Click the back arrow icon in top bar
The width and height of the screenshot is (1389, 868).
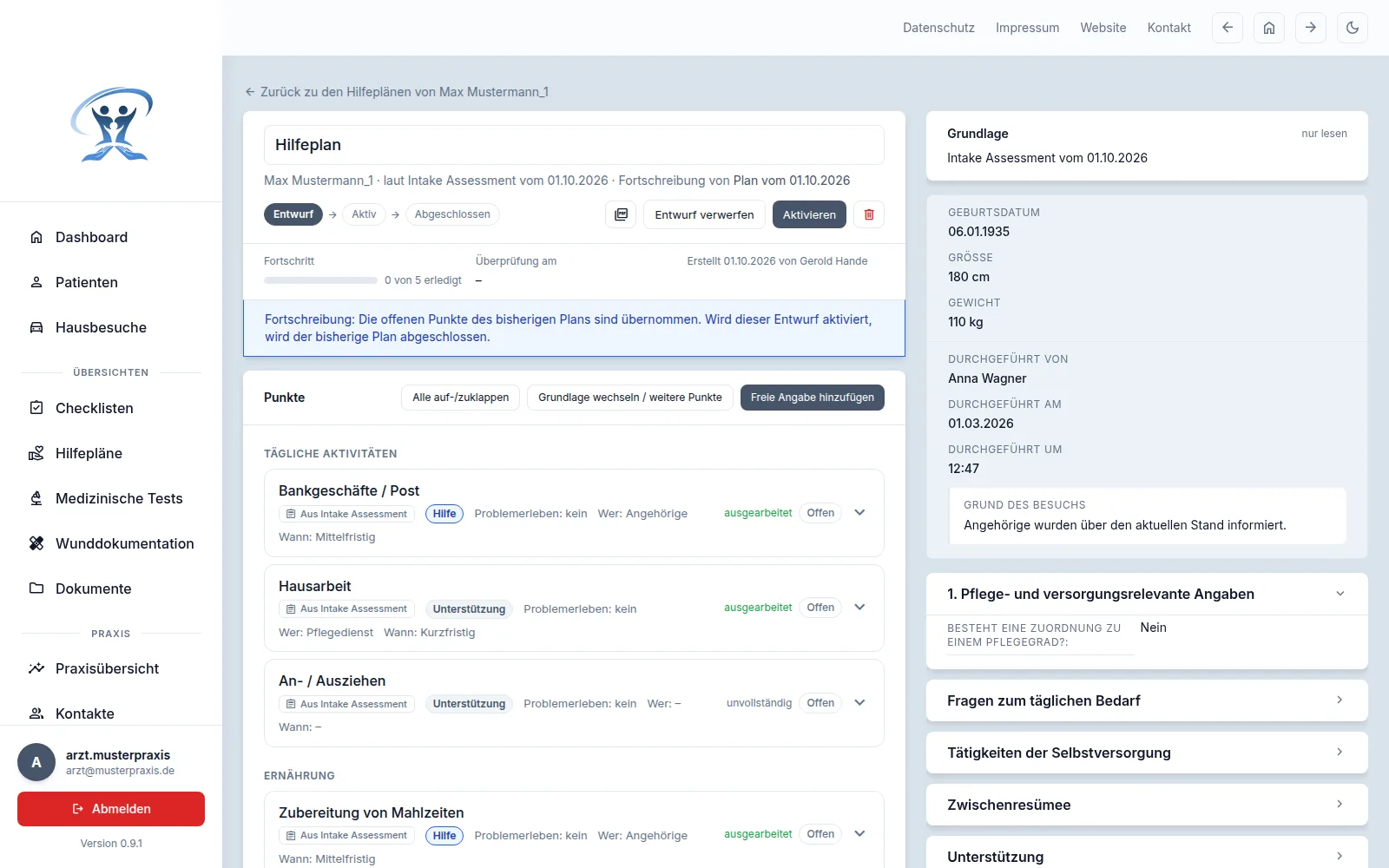click(1228, 28)
